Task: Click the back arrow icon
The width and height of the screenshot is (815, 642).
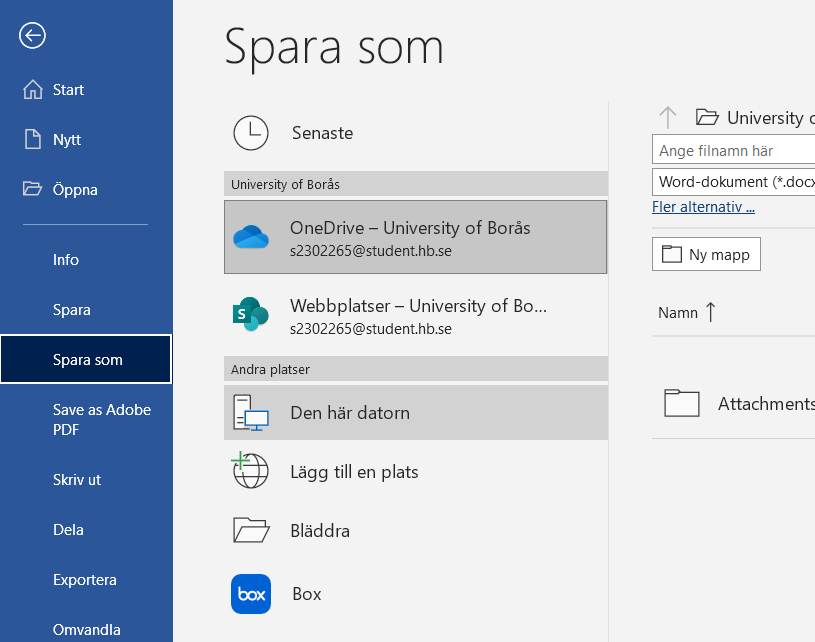Action: pyautogui.click(x=32, y=36)
